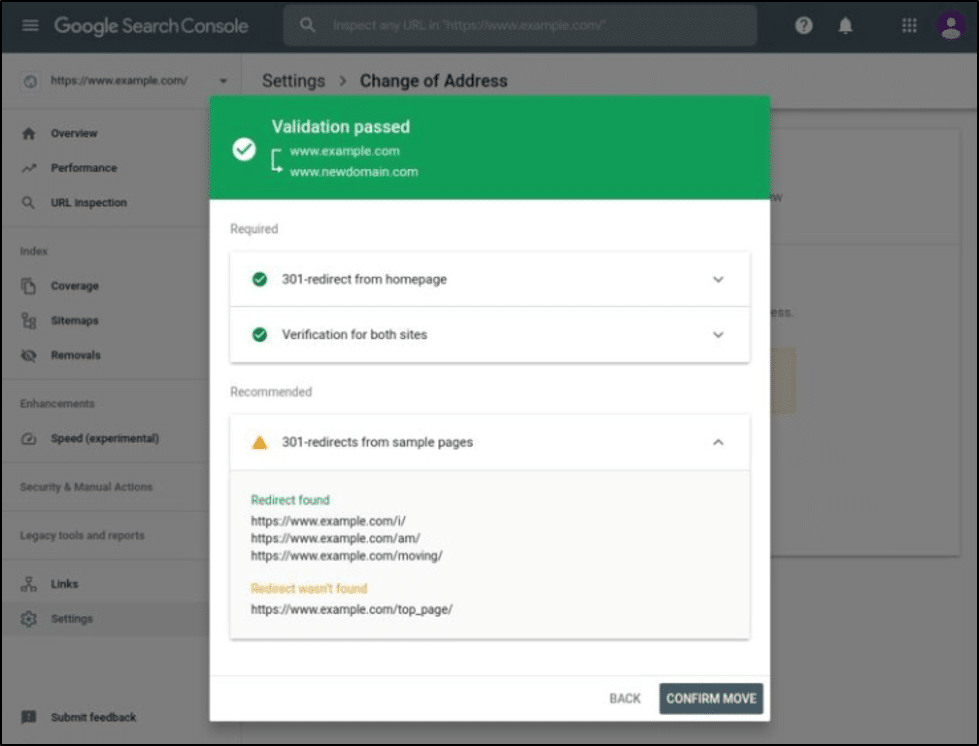This screenshot has height=746, width=979.
Task: Open the account avatar menu
Action: pos(951,26)
